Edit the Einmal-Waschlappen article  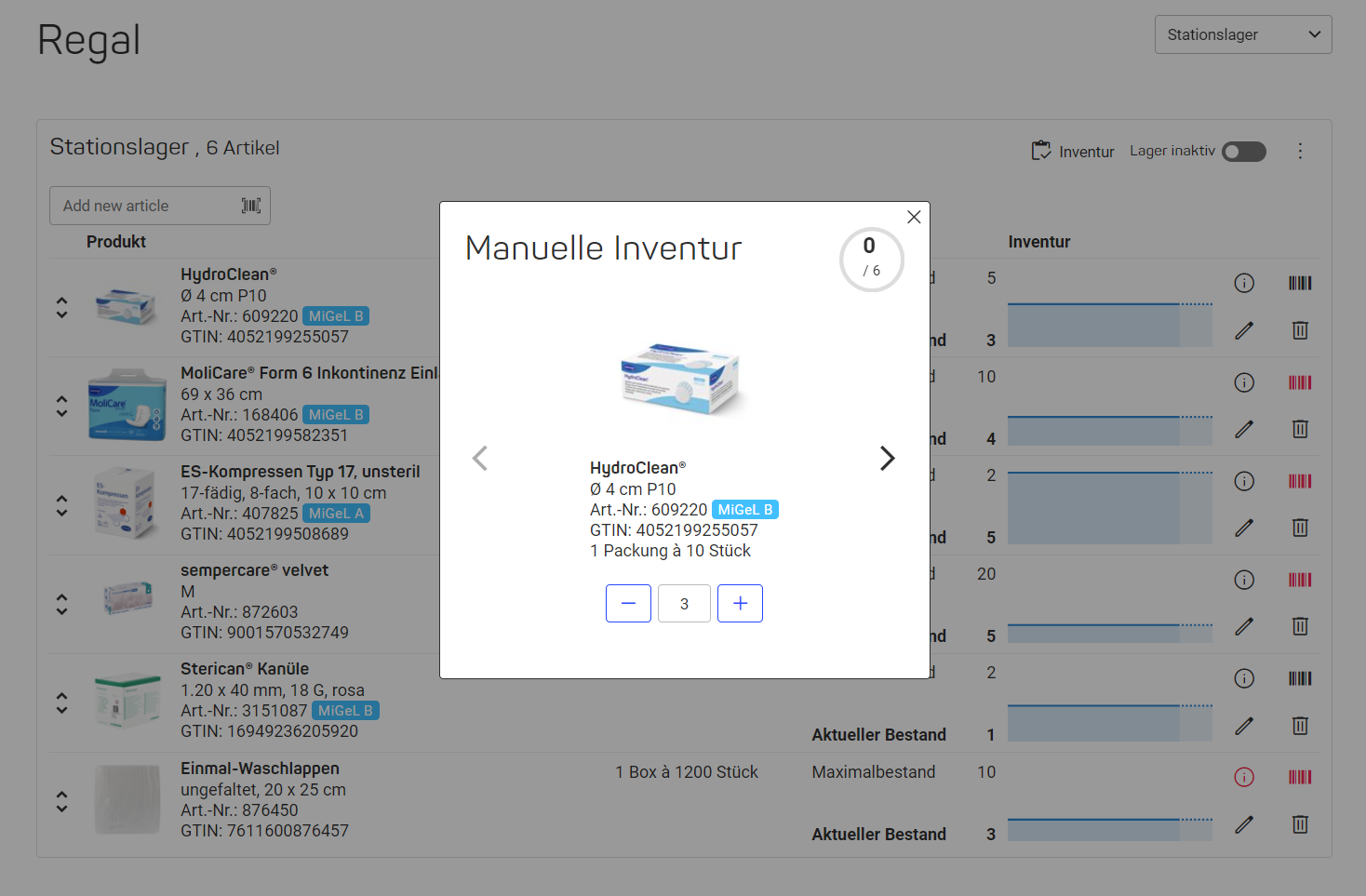[x=1244, y=824]
